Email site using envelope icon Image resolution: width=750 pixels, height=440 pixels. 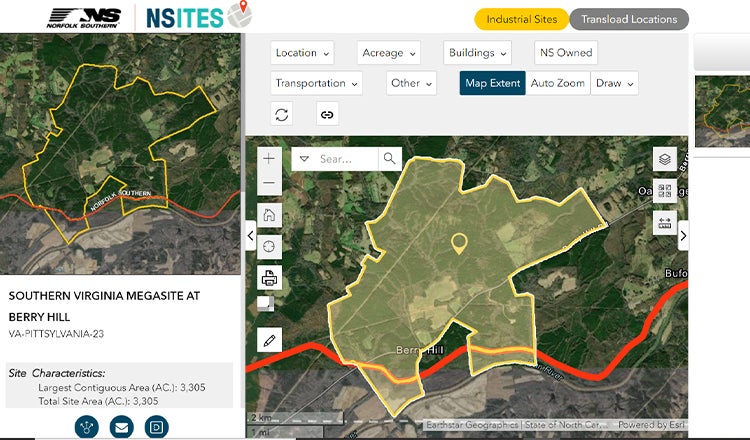pos(121,427)
